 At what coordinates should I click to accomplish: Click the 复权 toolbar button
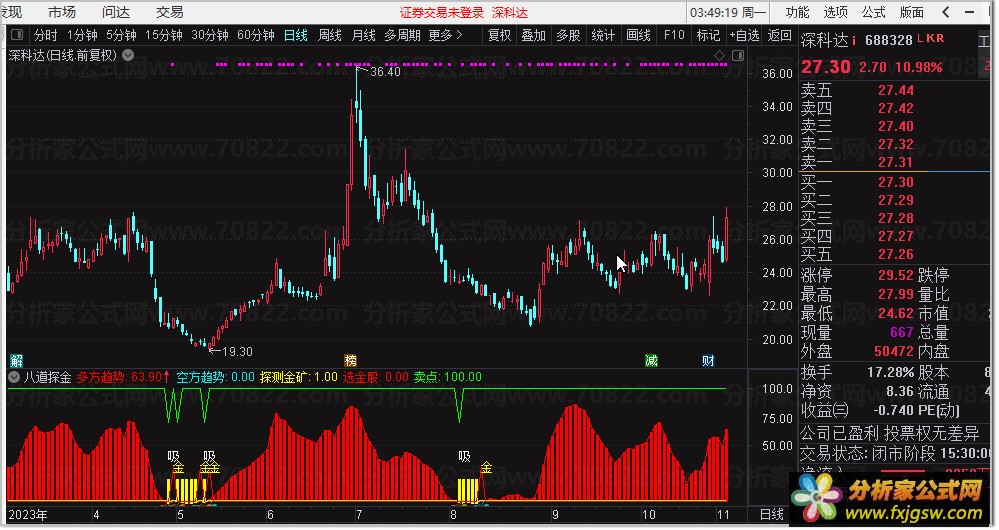click(x=500, y=35)
